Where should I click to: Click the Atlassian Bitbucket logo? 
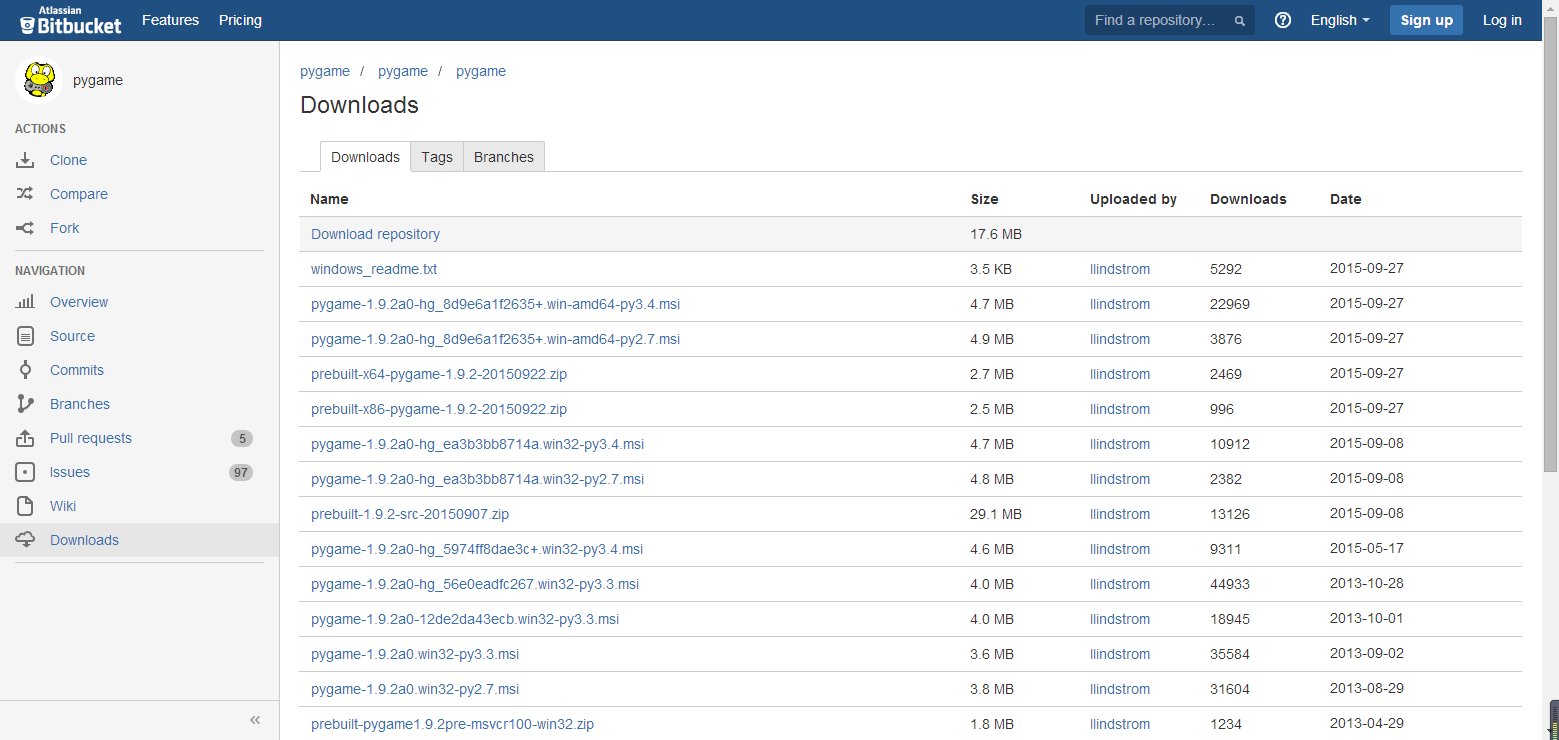(72, 20)
